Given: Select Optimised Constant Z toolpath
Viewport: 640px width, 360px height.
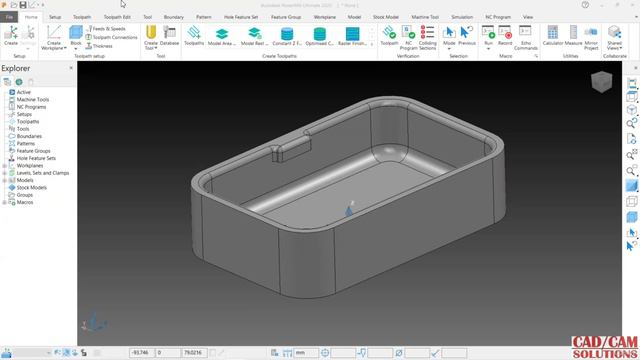Looking at the screenshot, I should click(320, 36).
